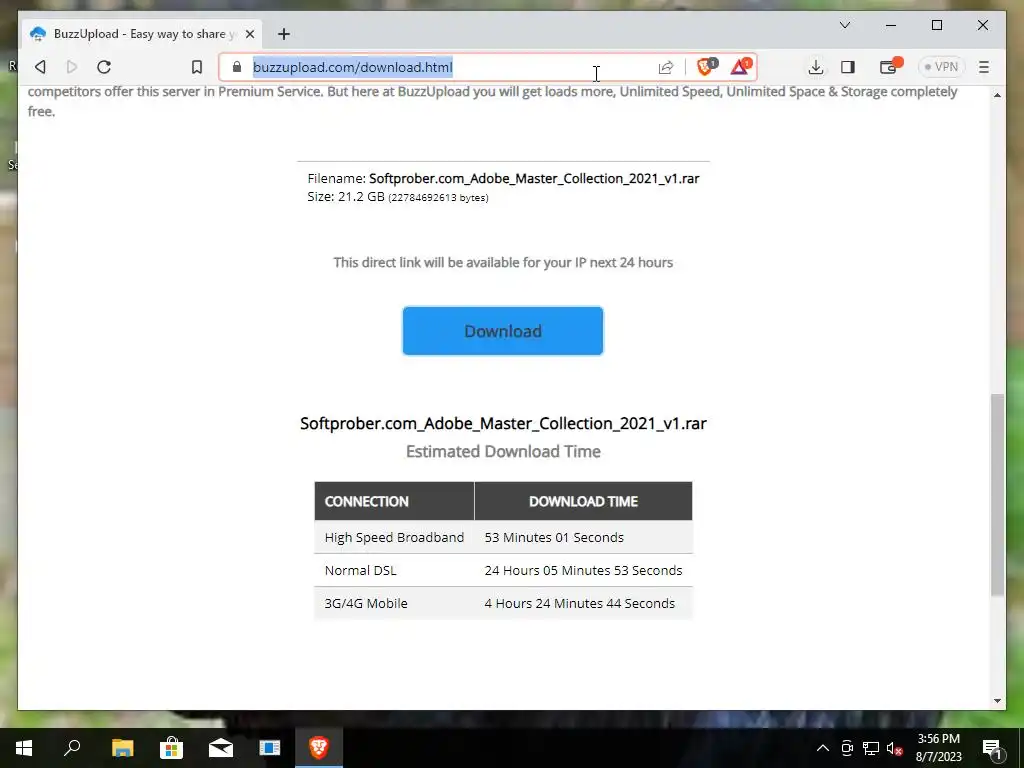Open the Mail app from taskbar

pos(221,748)
